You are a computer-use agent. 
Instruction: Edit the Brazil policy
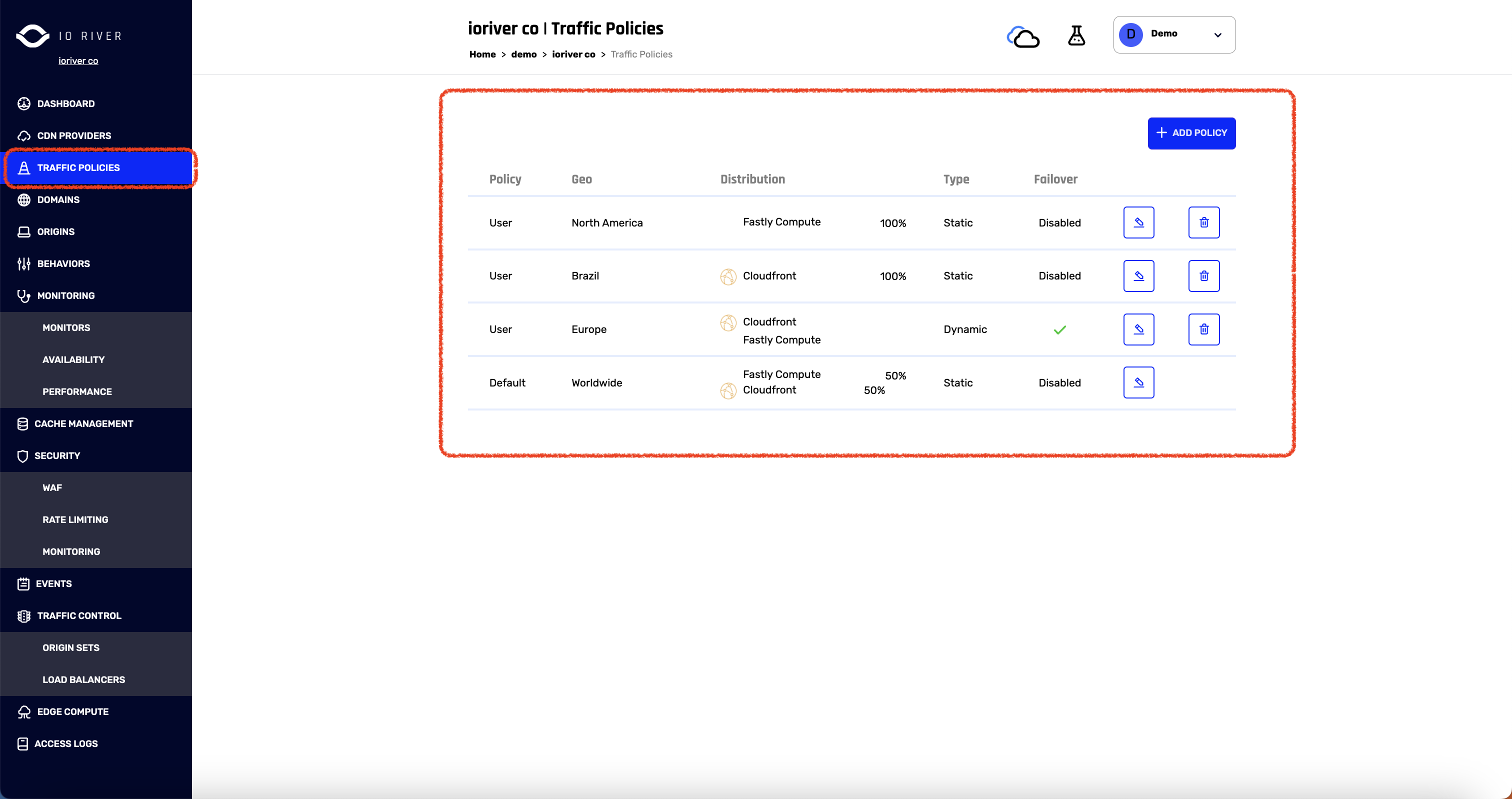point(1138,276)
